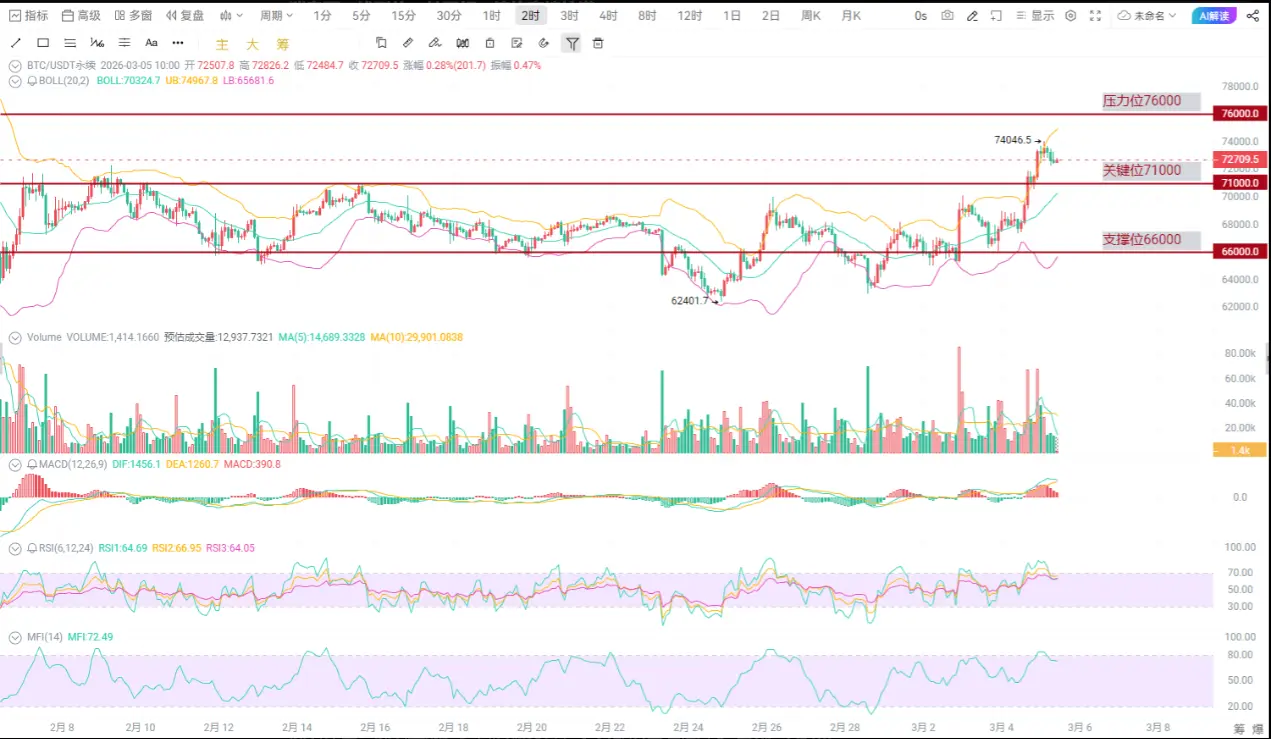The width and height of the screenshot is (1271, 739).
Task: Click the magnet snap icon
Action: click(462, 43)
